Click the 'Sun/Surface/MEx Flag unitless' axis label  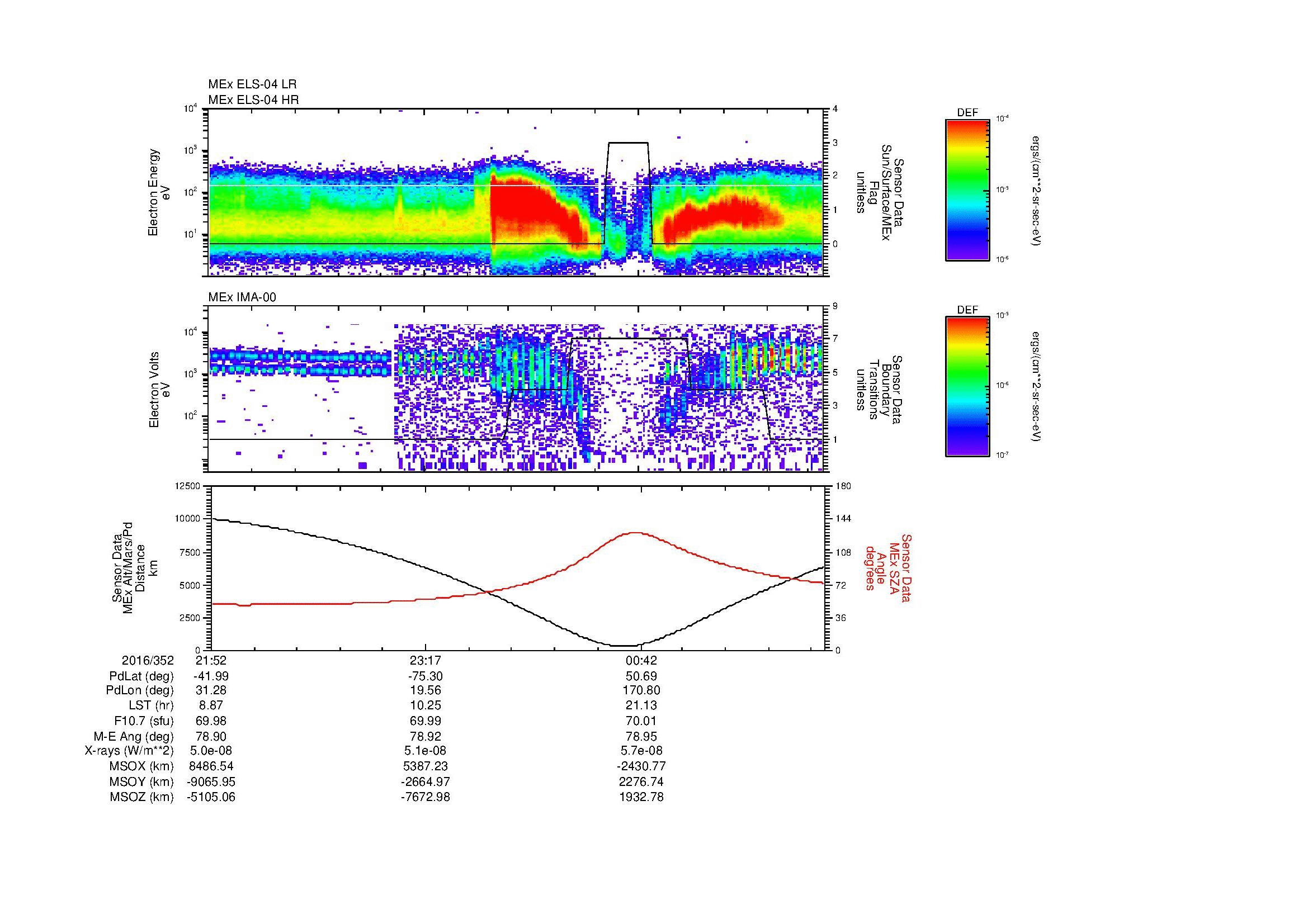(879, 192)
